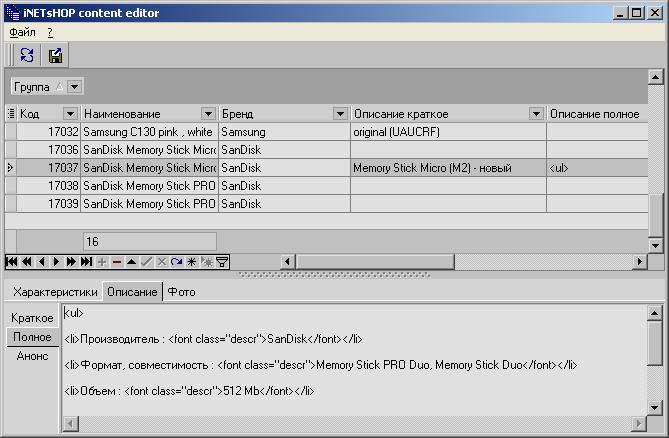Screen dimensions: 669x438
Task: Click the Refresh toolbar icon
Action: coord(27,55)
